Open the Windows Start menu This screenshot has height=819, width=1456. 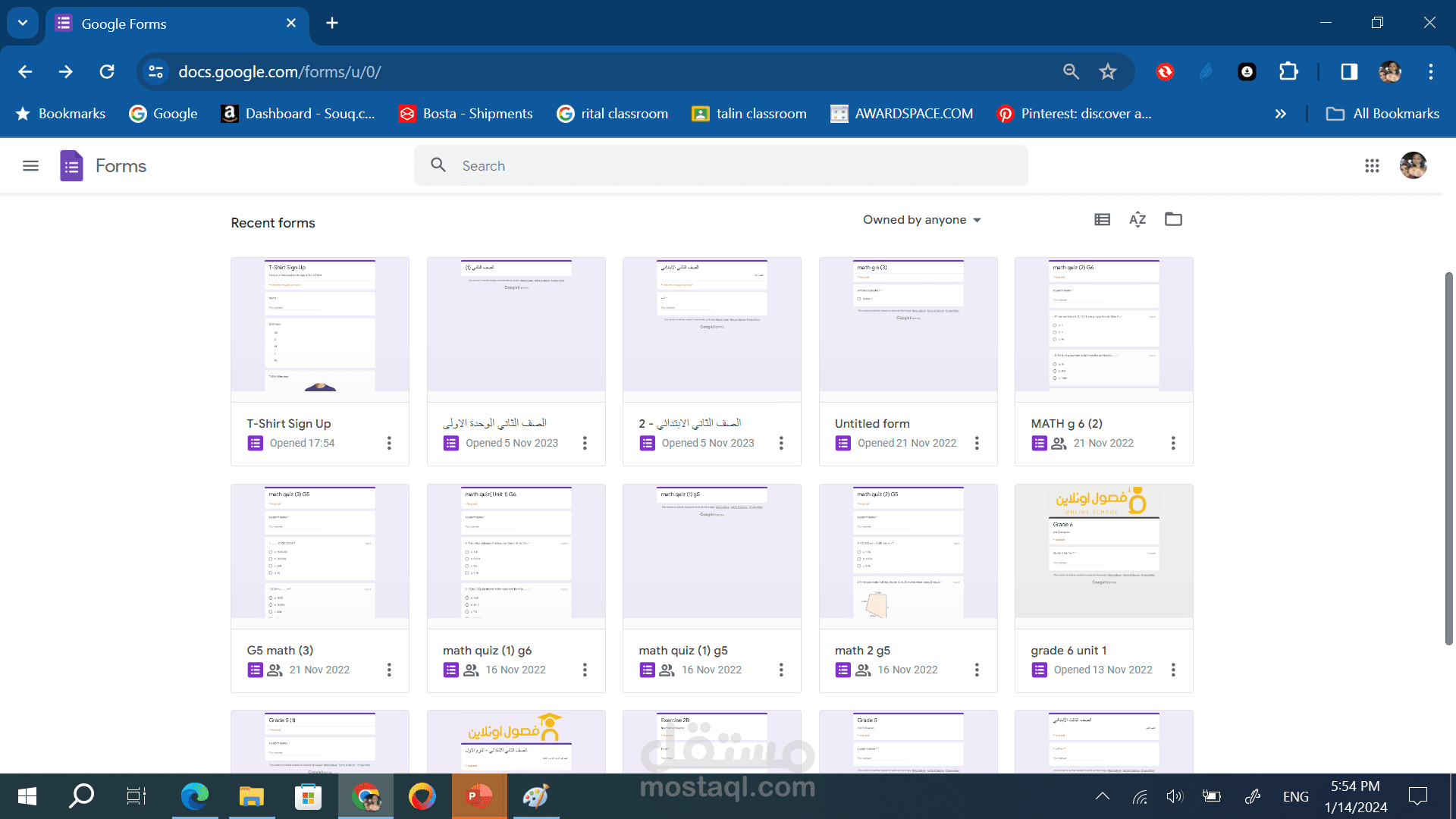(27, 796)
